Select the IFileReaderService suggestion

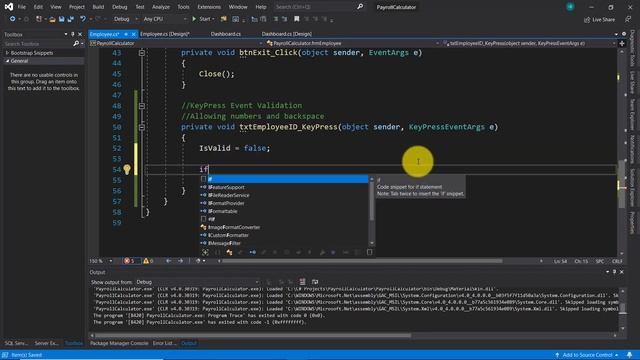pyautogui.click(x=284, y=195)
